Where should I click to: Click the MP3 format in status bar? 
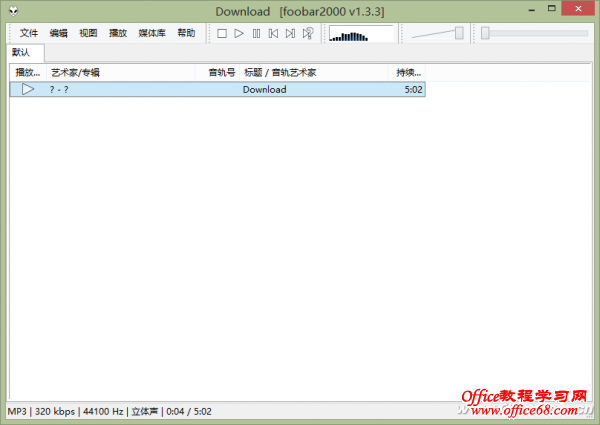tap(17, 412)
